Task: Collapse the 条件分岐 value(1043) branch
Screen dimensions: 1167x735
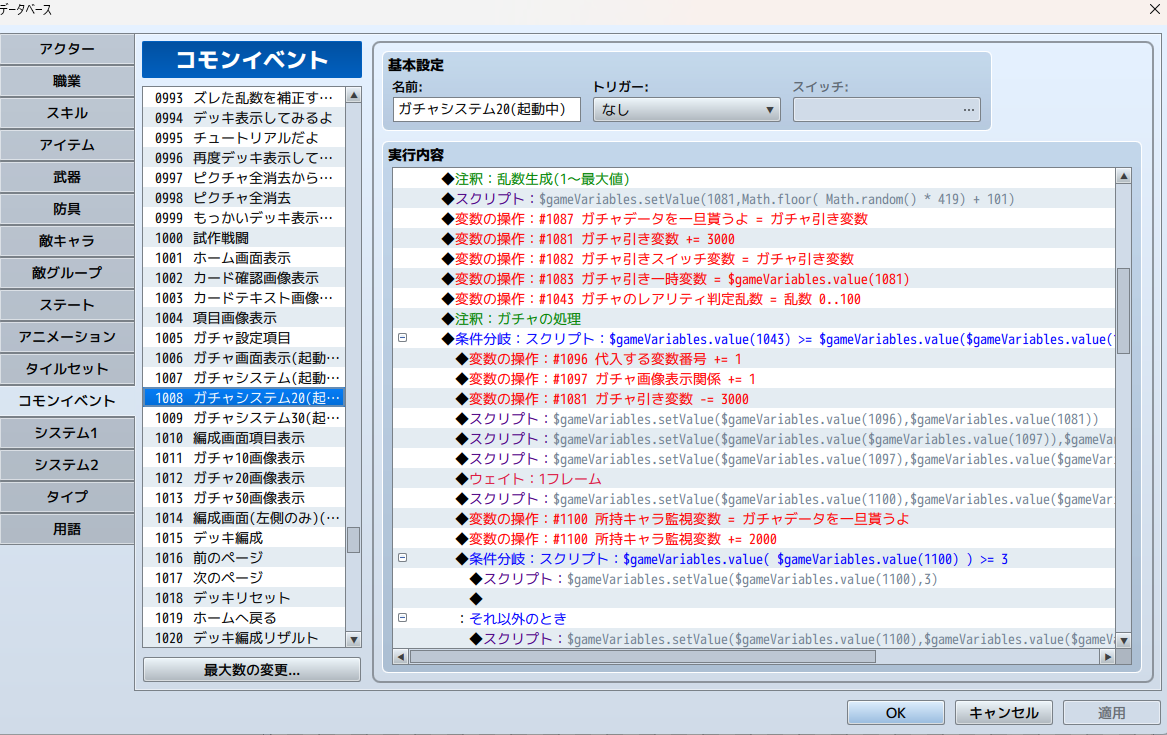Action: click(403, 338)
